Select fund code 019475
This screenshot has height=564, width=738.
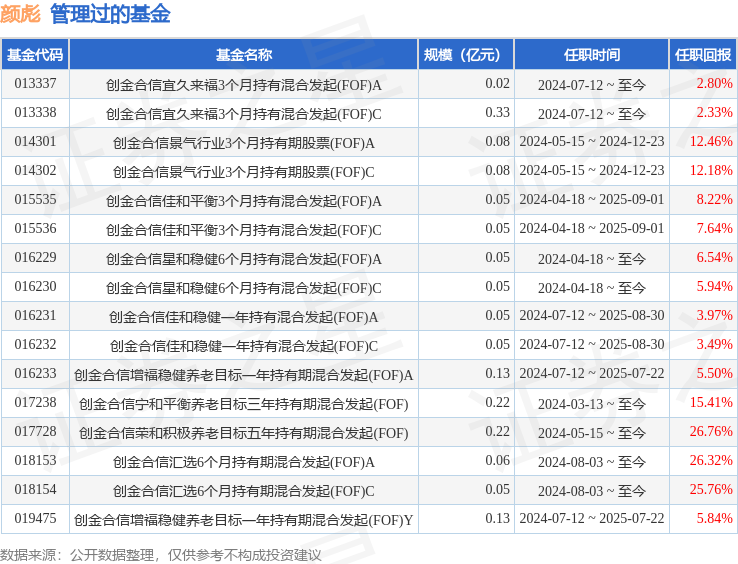tap(35, 518)
